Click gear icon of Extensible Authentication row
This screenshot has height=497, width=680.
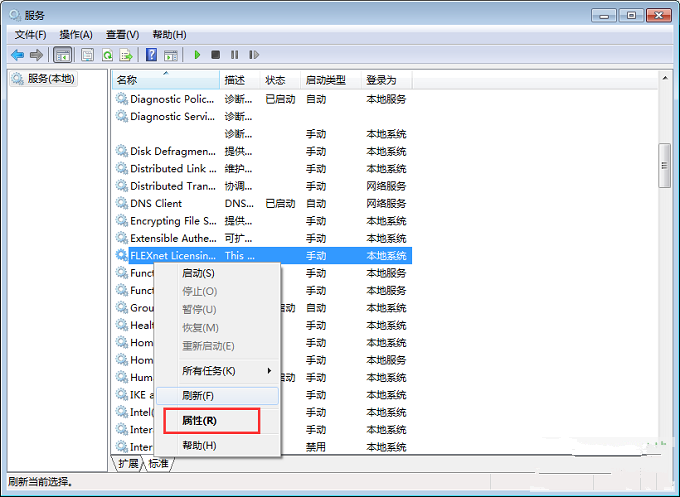121,238
